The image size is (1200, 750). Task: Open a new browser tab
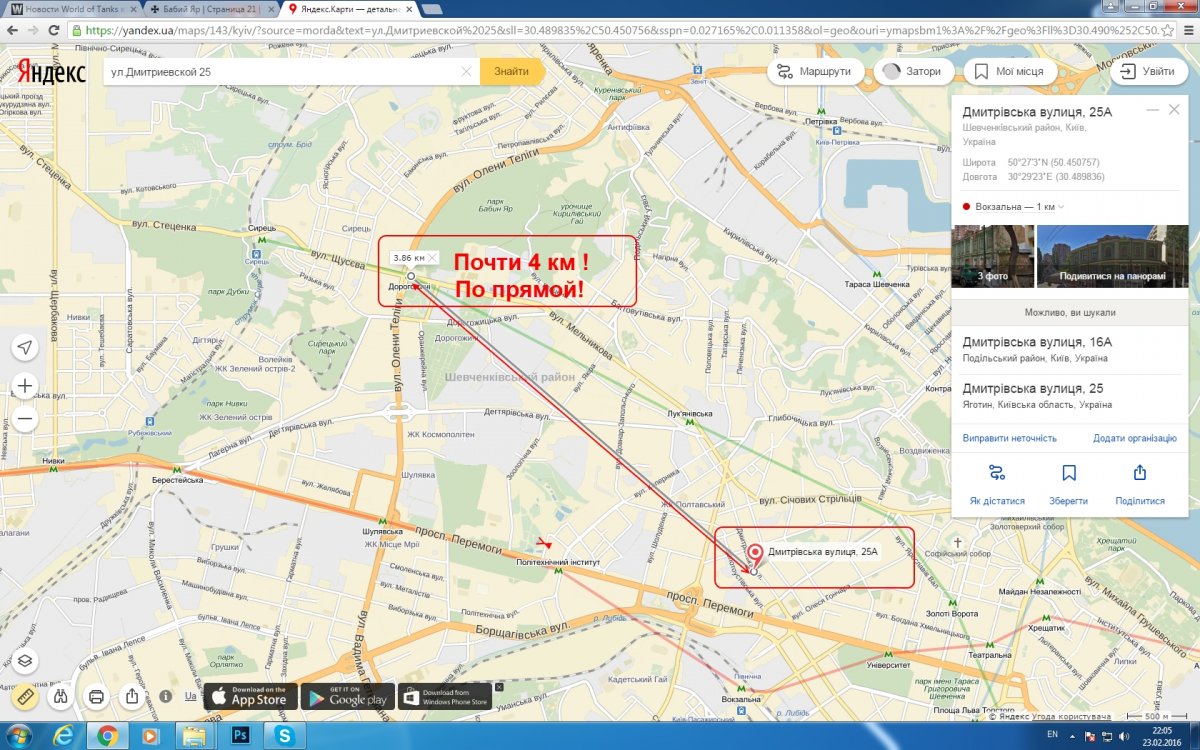click(432, 9)
